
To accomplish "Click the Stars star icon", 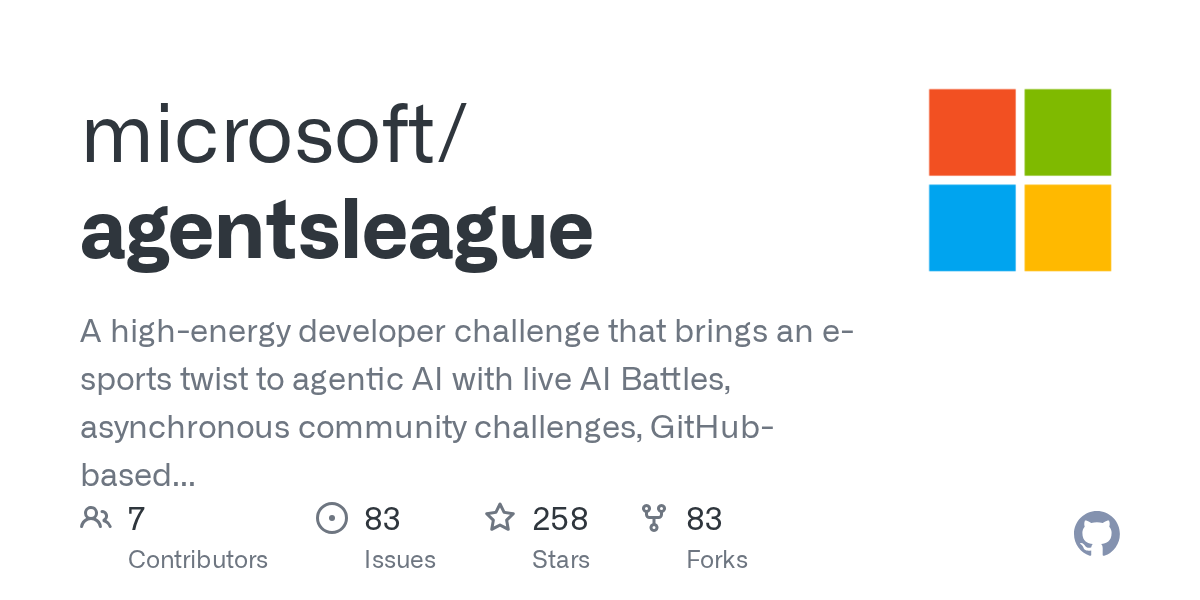I will [499, 518].
